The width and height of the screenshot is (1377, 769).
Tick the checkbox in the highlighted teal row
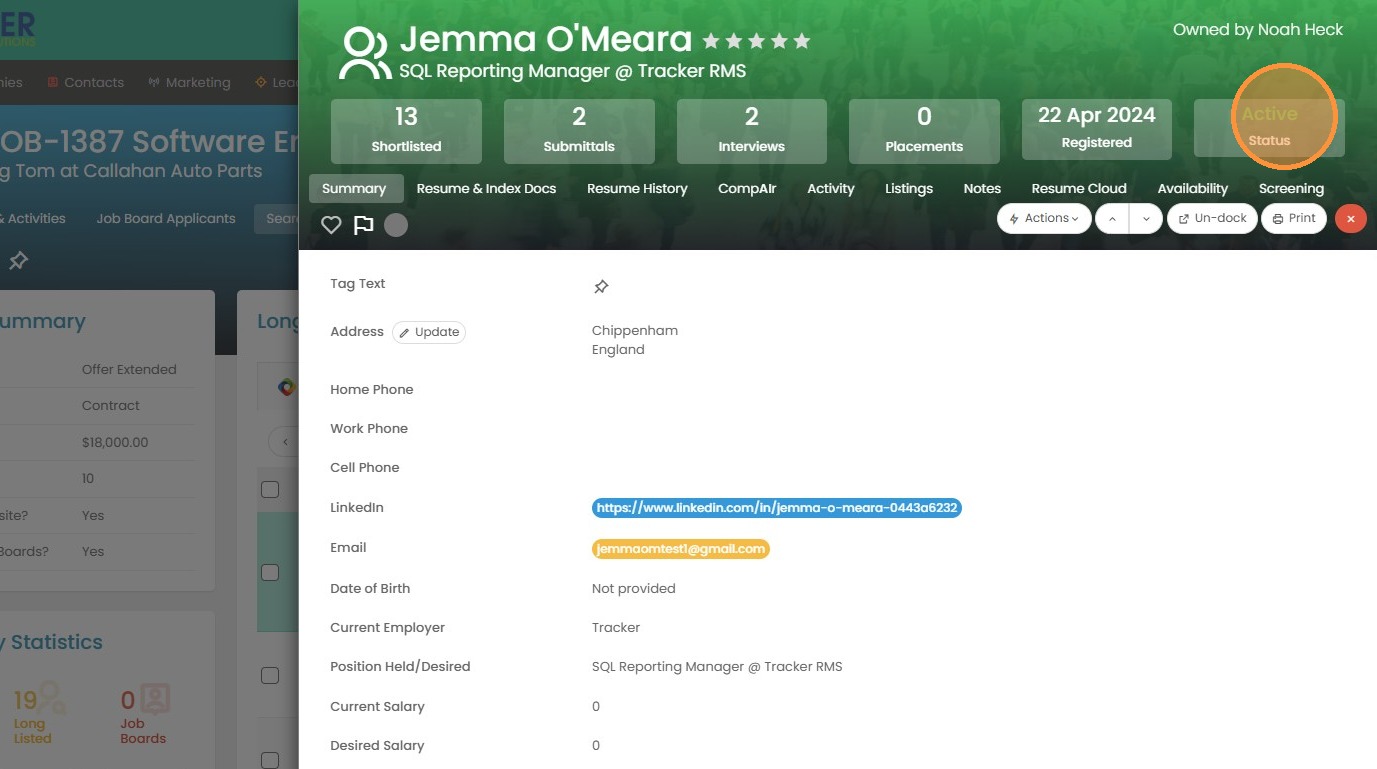click(x=270, y=572)
